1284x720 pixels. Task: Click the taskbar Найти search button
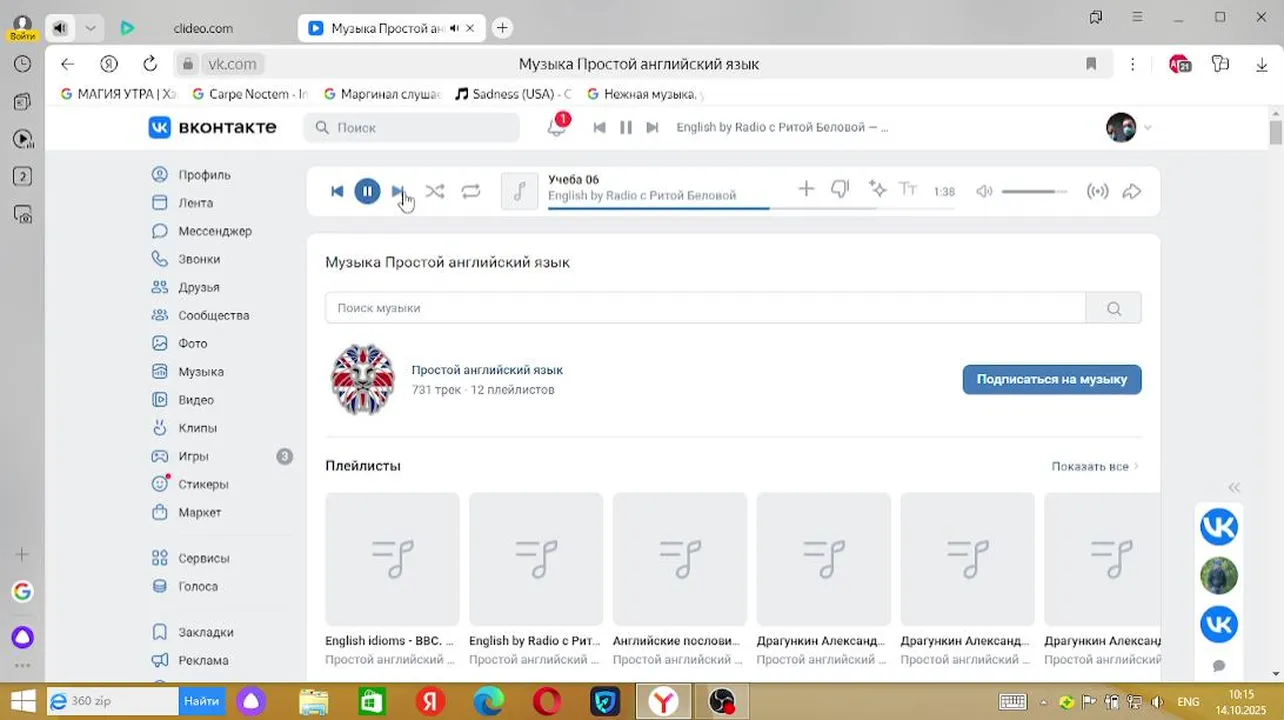[x=201, y=701]
